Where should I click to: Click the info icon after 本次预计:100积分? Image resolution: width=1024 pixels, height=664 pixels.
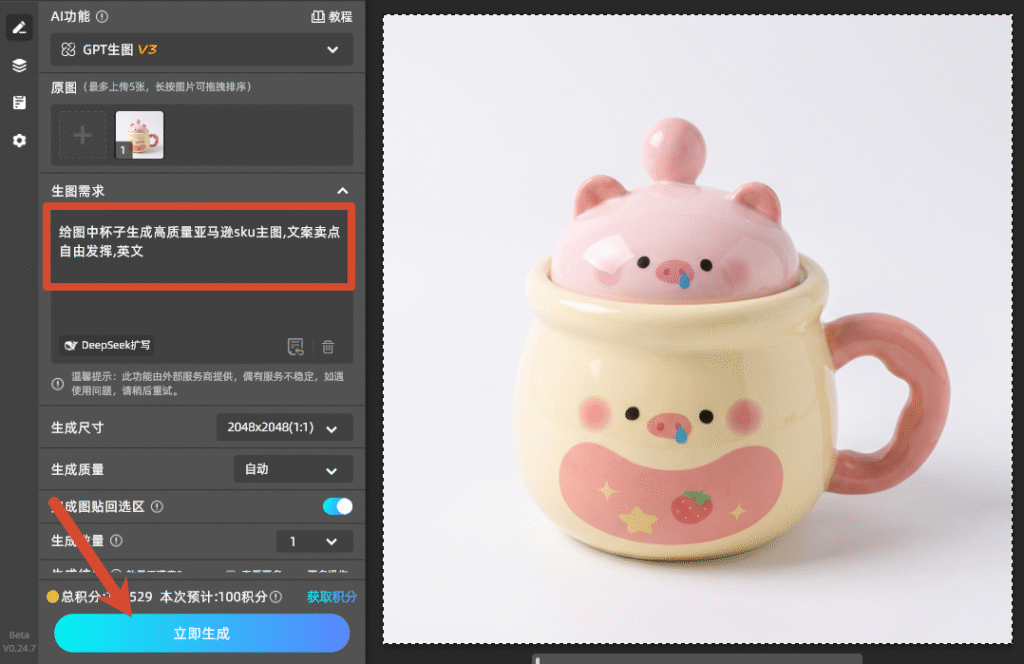(x=276, y=597)
